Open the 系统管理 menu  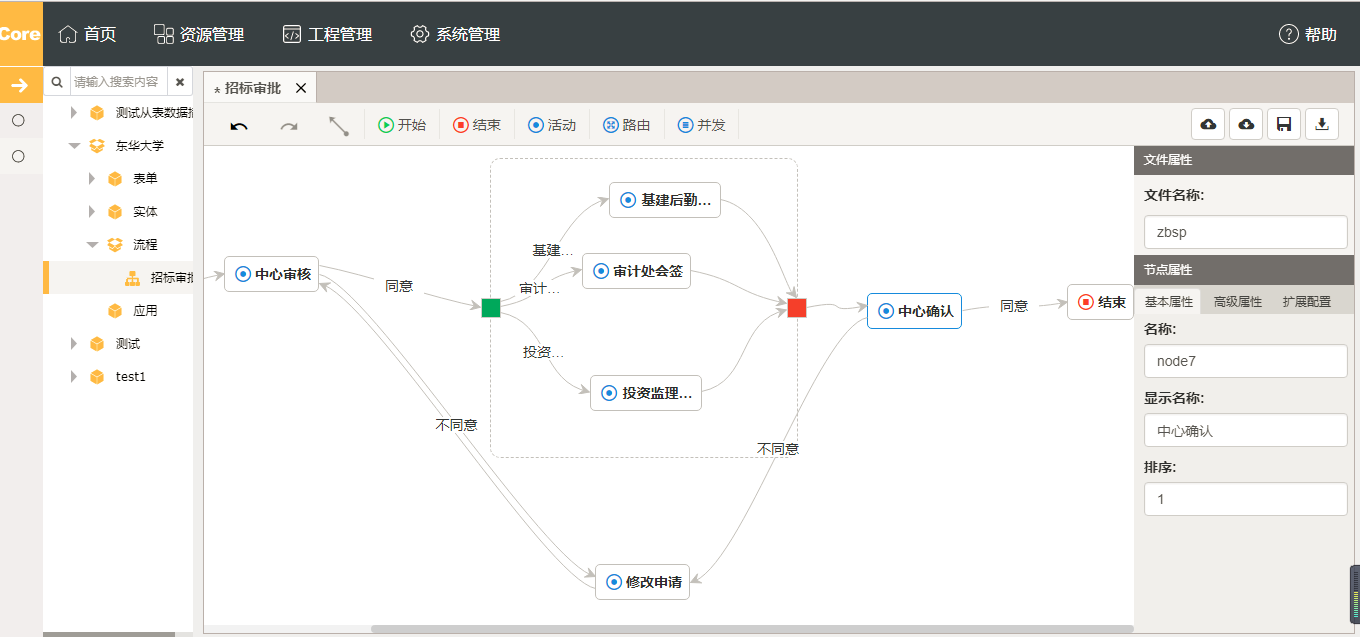pos(455,34)
